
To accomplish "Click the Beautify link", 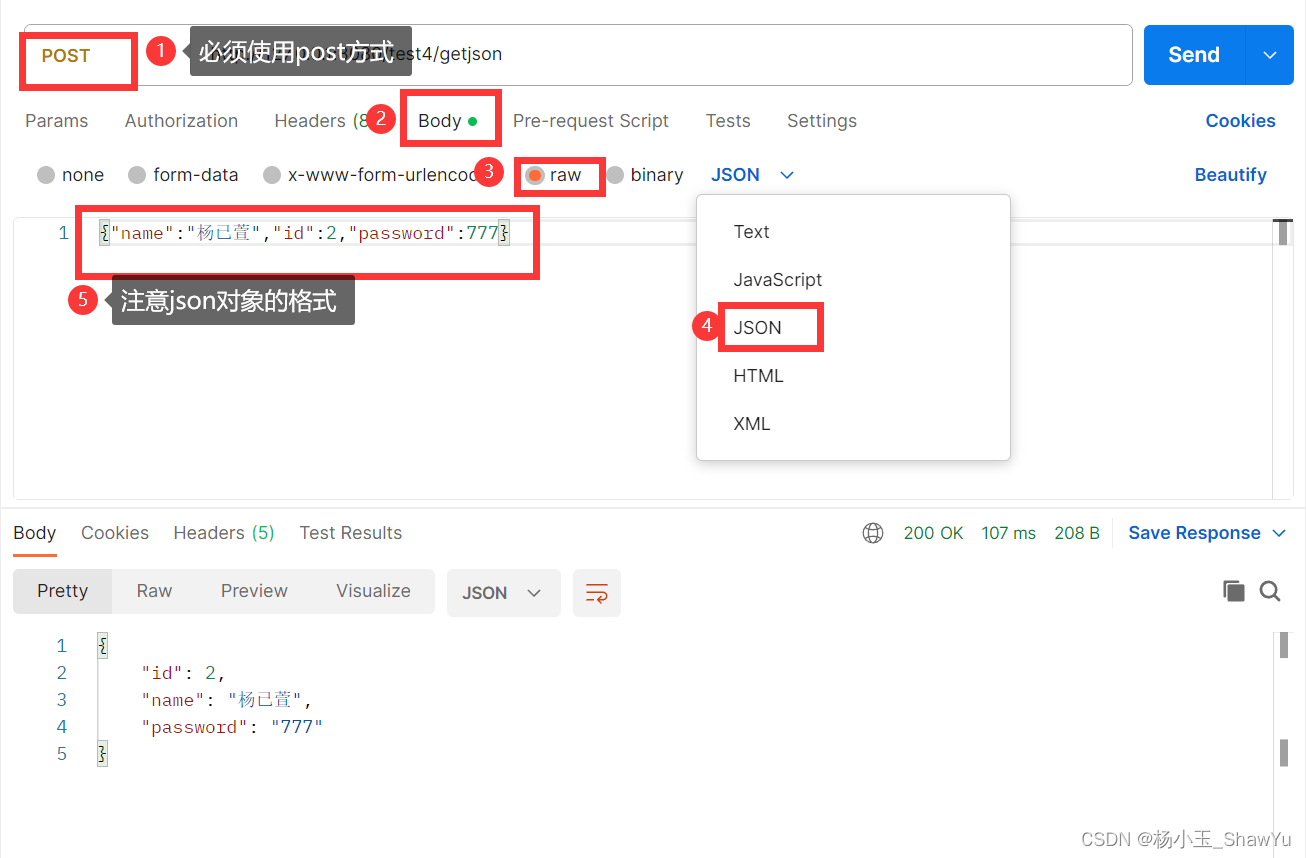I will click(x=1230, y=174).
